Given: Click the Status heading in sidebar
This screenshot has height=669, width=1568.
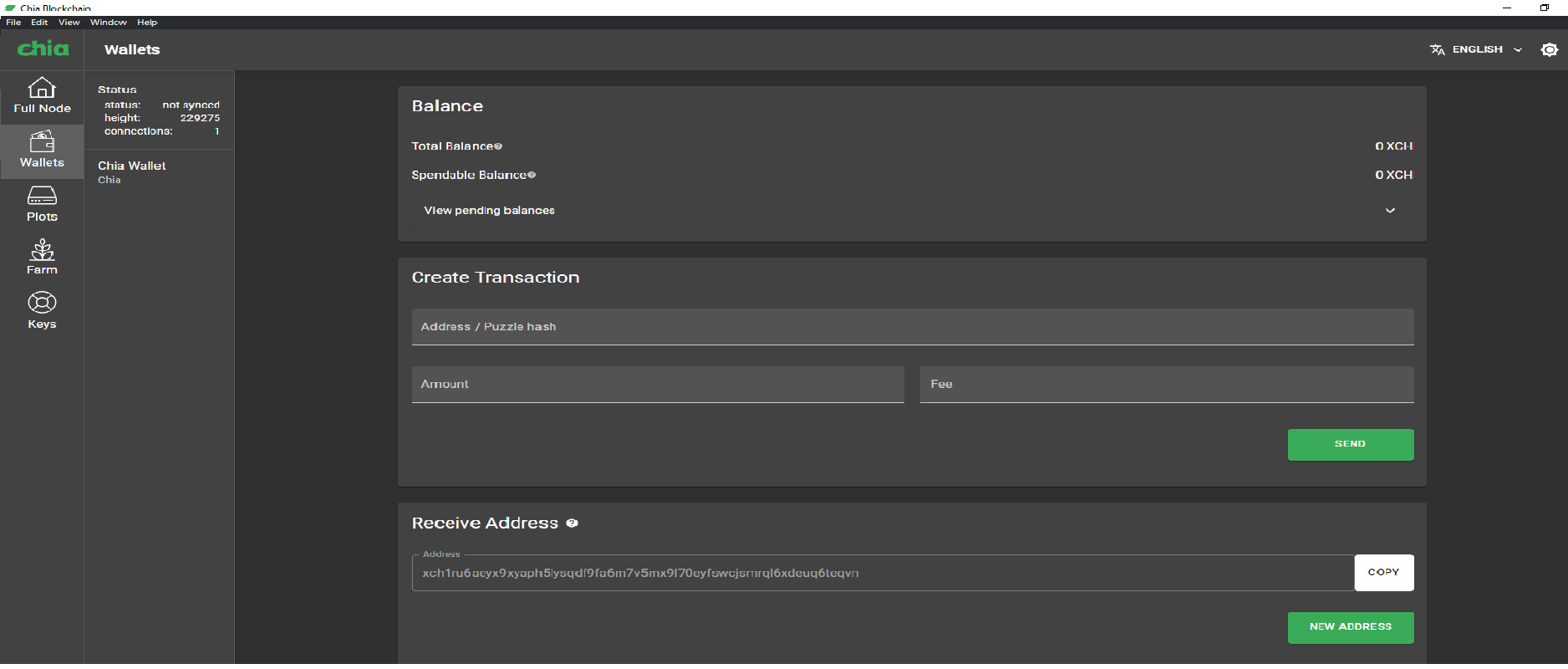Looking at the screenshot, I should coord(117,89).
